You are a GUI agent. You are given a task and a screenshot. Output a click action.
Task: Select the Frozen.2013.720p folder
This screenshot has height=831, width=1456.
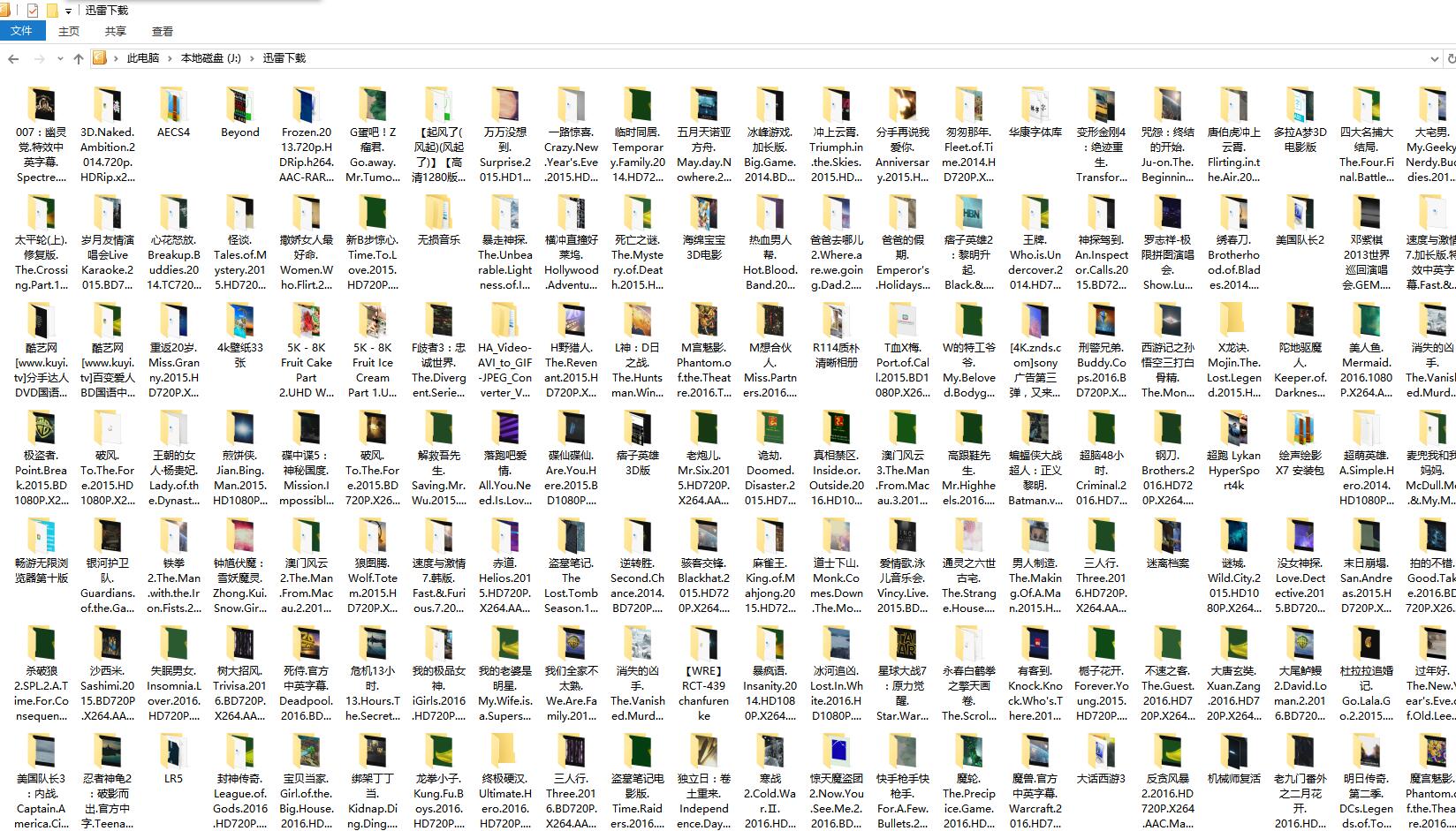(x=306, y=135)
